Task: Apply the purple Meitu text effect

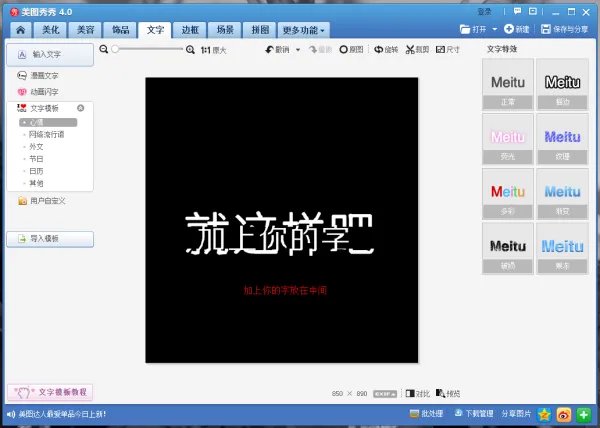Action: click(562, 139)
